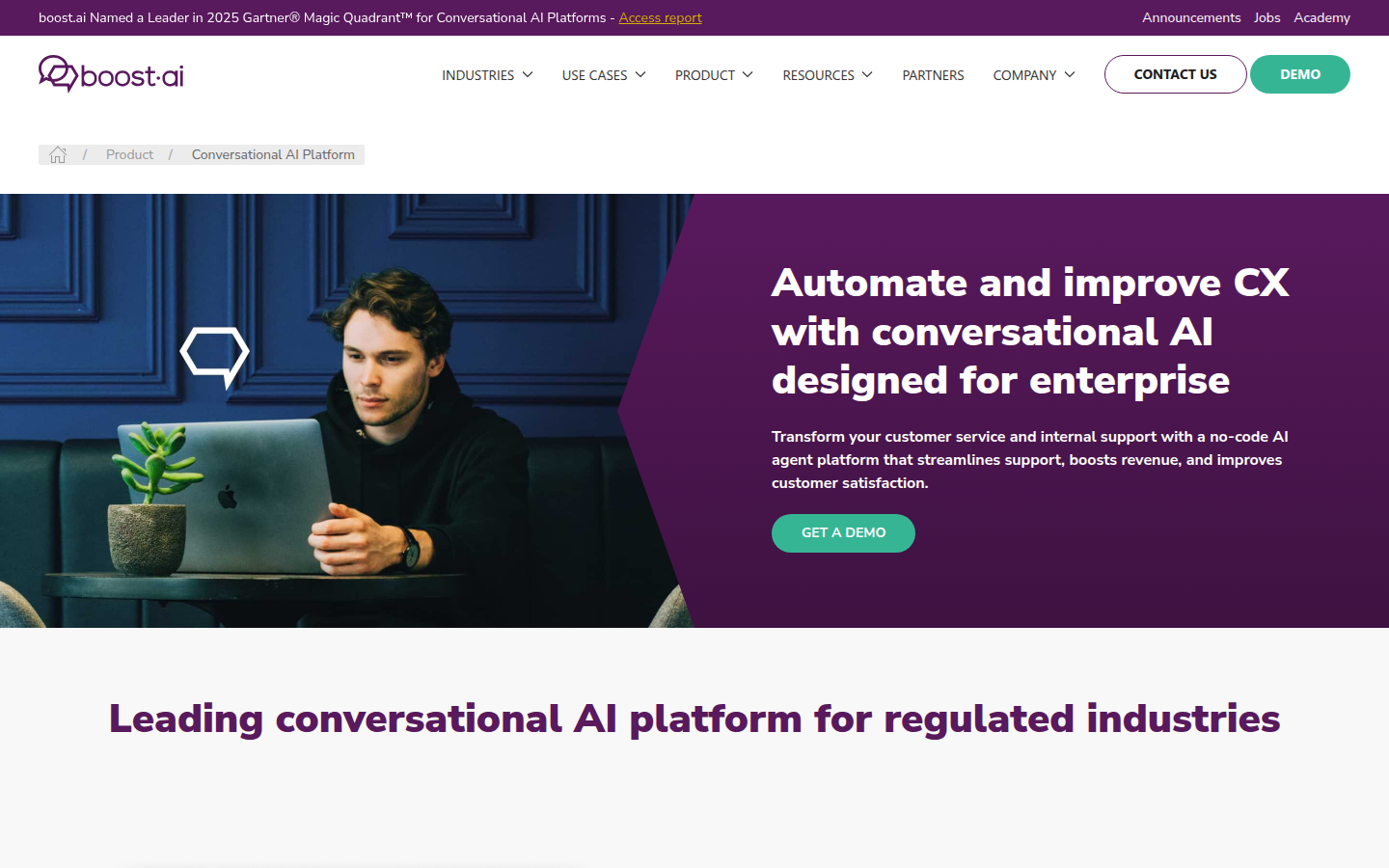Click the white speech bubble icon on hero image
Image resolution: width=1389 pixels, height=868 pixels.
214,355
